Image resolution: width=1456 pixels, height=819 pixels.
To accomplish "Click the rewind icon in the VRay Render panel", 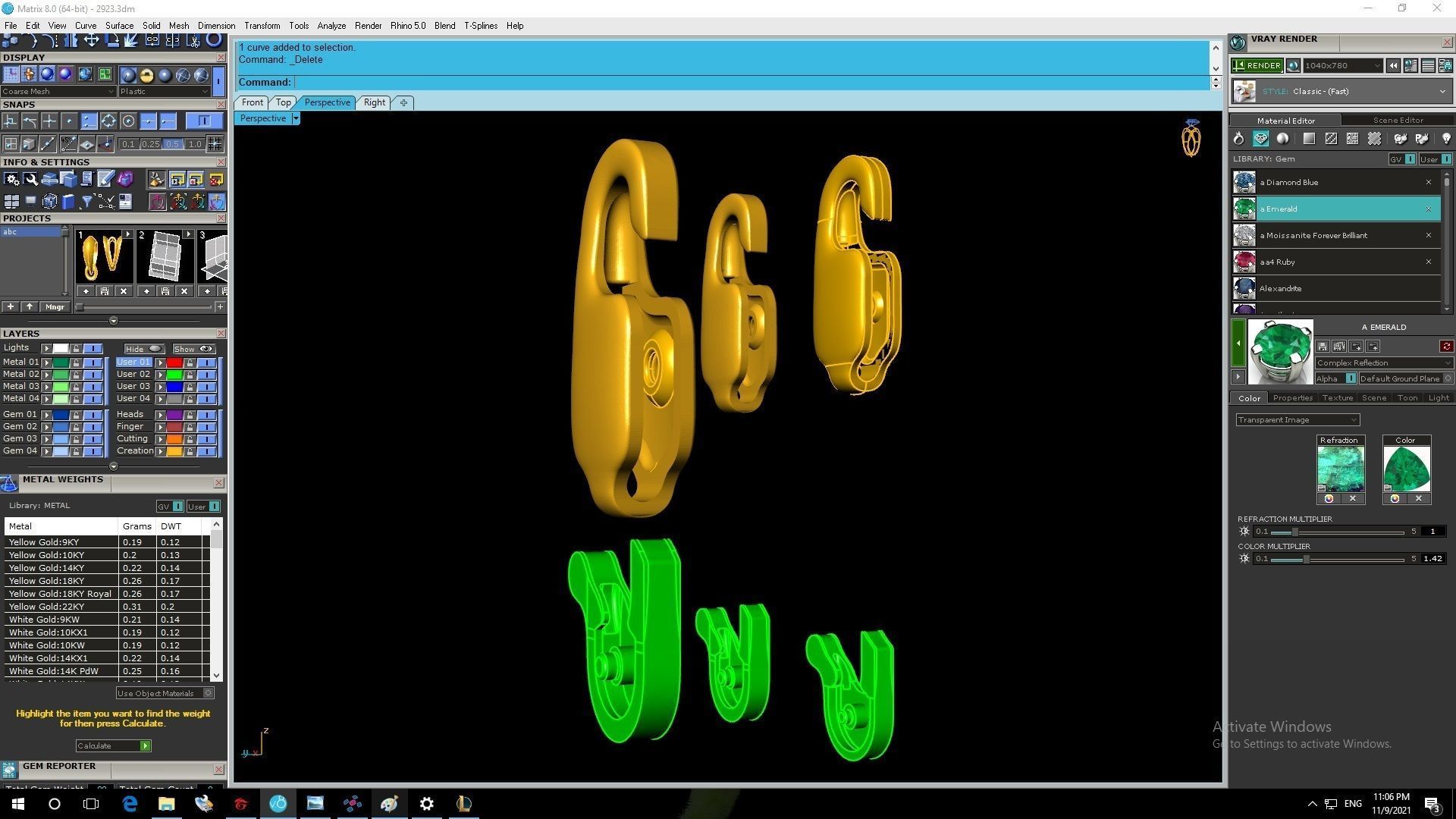I will click(x=1393, y=66).
